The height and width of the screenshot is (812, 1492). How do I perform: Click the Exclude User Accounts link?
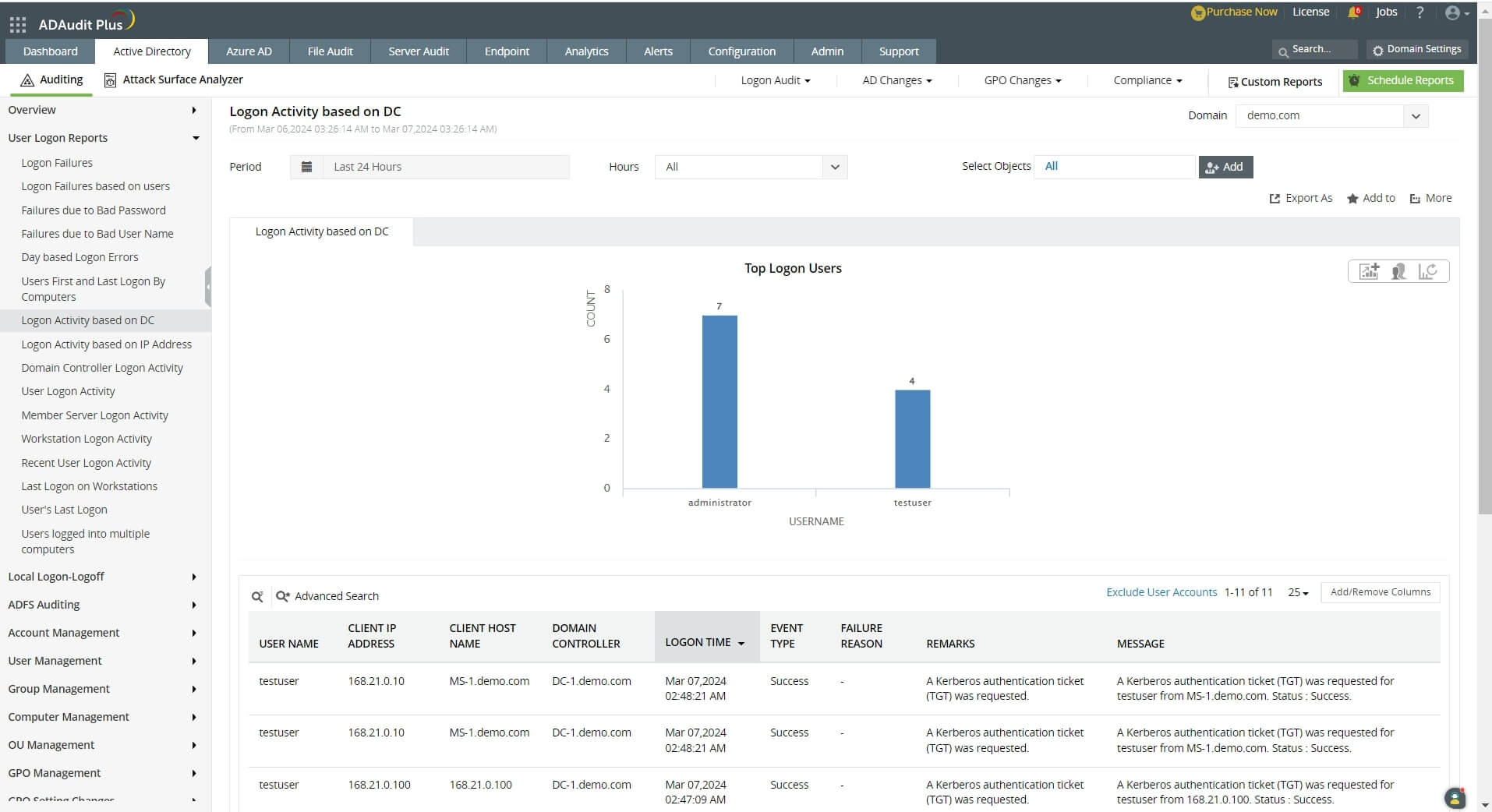[x=1161, y=592]
